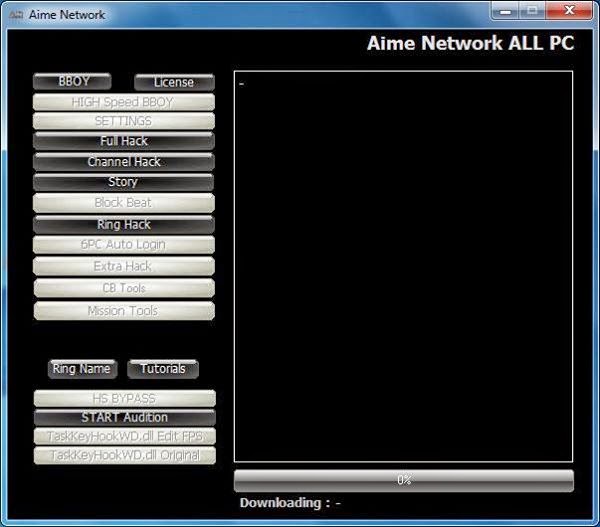Minimize the Aime Network window

point(505,11)
